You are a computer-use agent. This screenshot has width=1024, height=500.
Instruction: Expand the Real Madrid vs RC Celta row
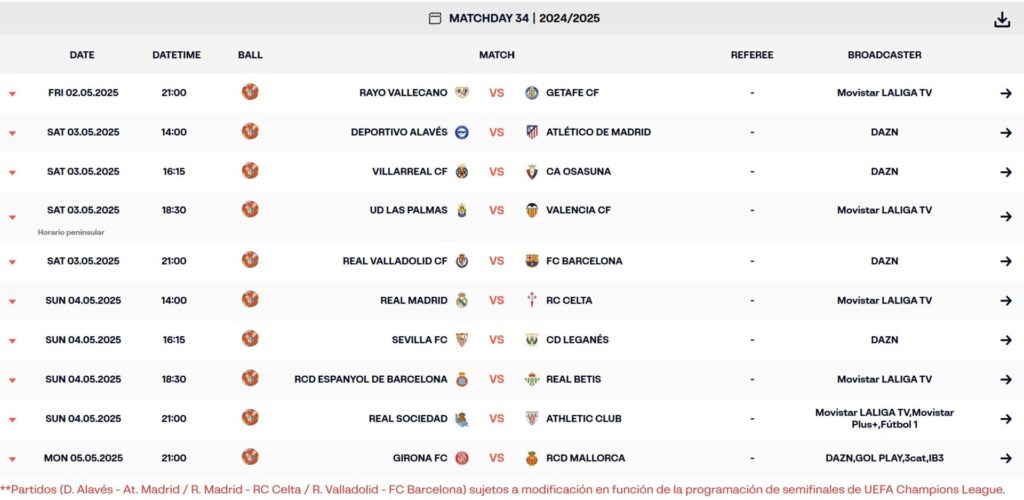[12, 301]
